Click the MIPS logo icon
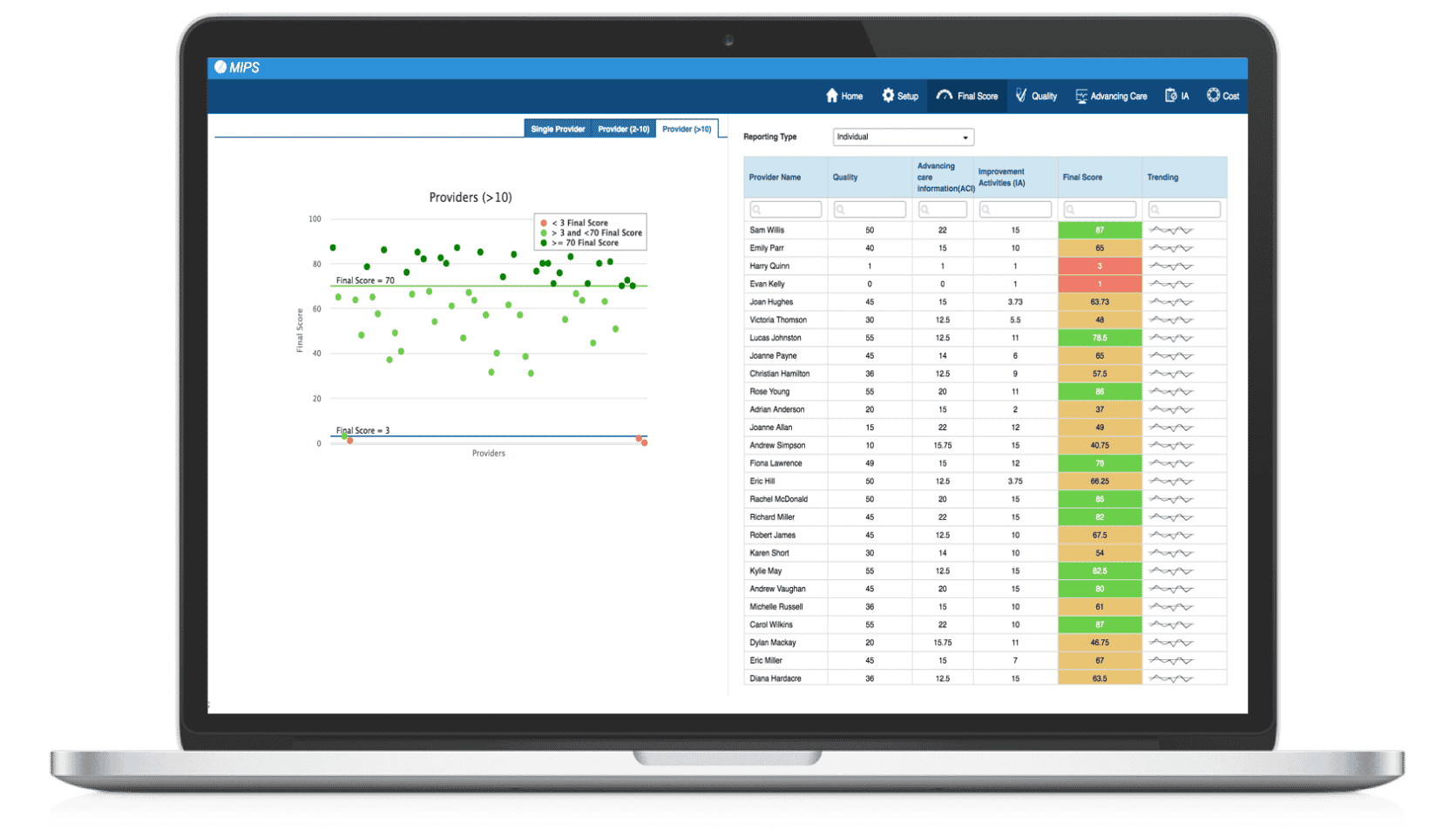This screenshot has height=836, width=1456. [x=220, y=67]
